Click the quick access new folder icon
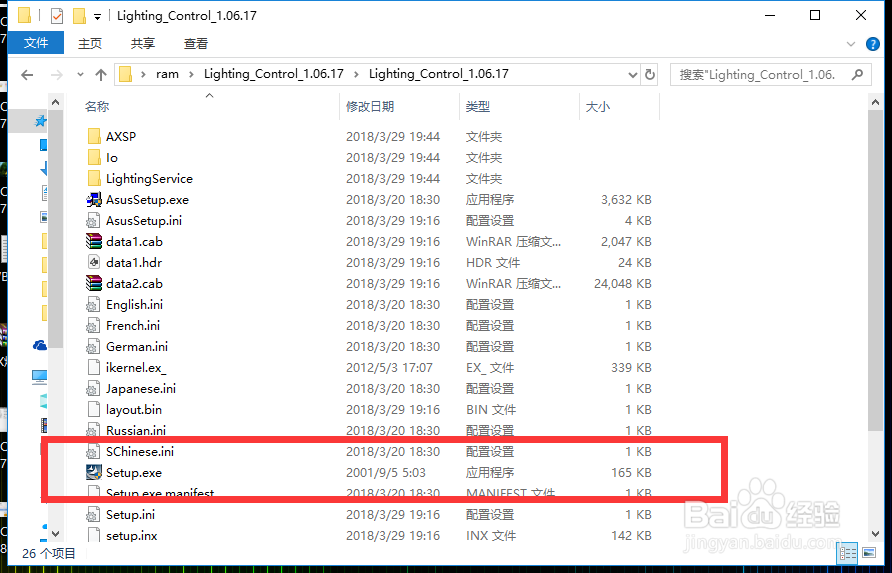This screenshot has width=892, height=573. [79, 16]
